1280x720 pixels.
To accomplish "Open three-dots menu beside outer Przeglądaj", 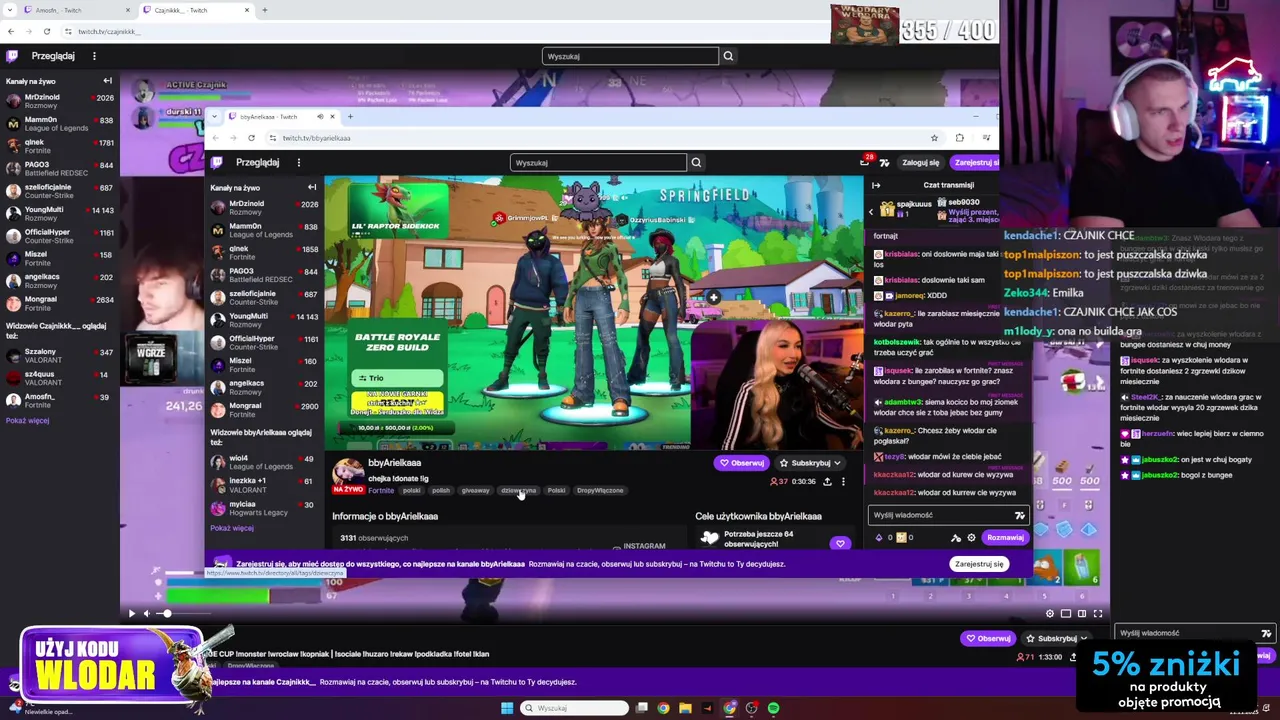I will (x=94, y=56).
